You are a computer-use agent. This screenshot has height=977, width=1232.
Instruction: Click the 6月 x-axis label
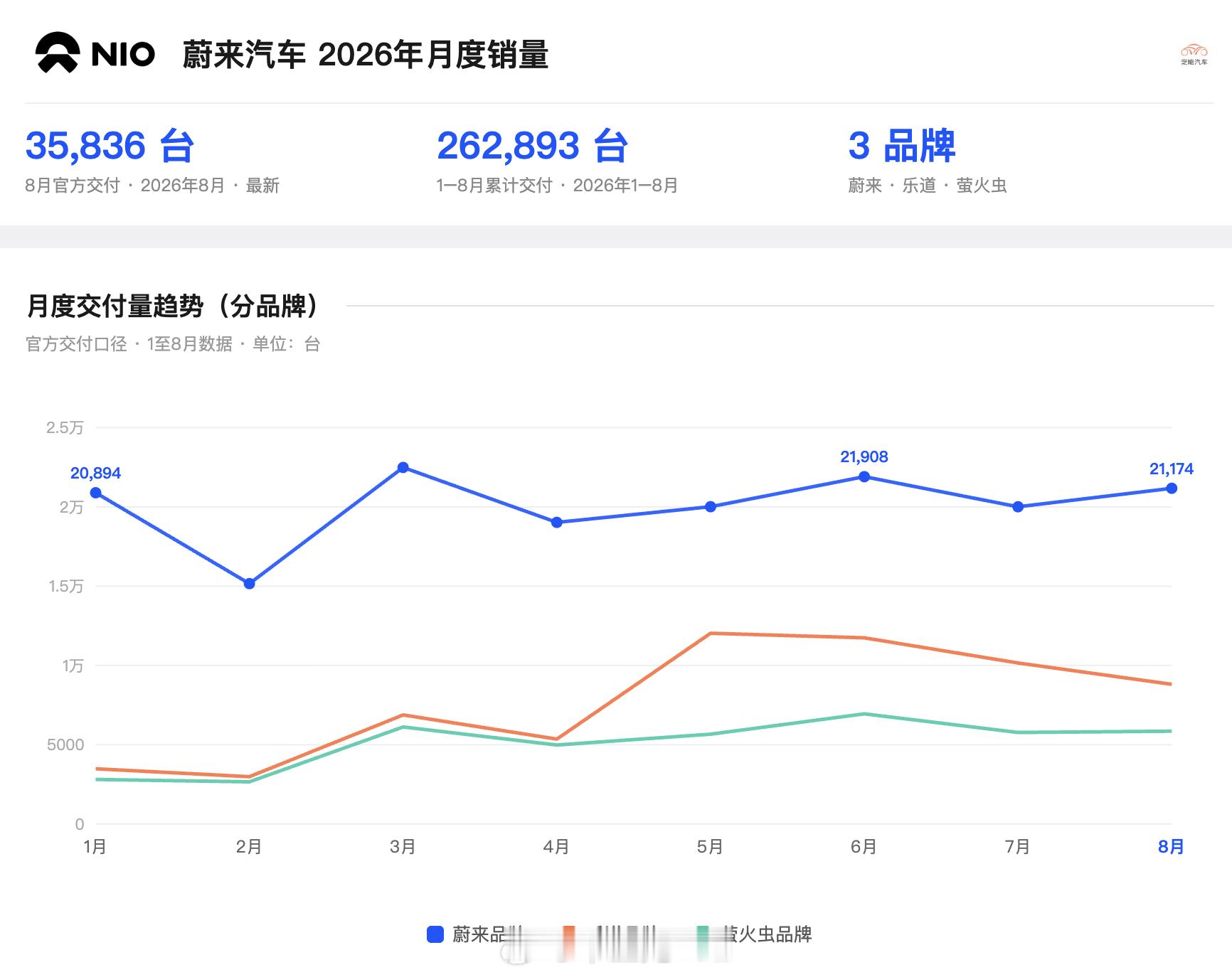click(x=864, y=847)
